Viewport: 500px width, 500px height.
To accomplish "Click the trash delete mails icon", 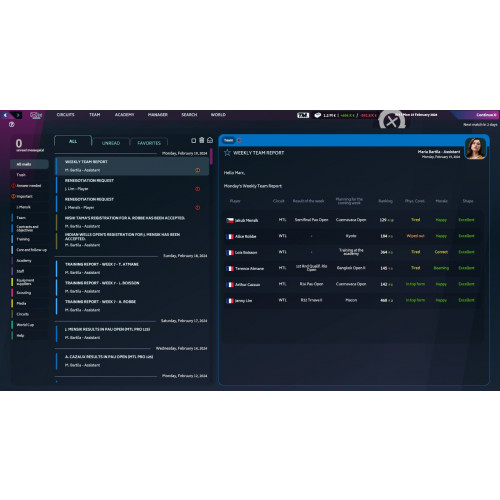I will click(202, 140).
